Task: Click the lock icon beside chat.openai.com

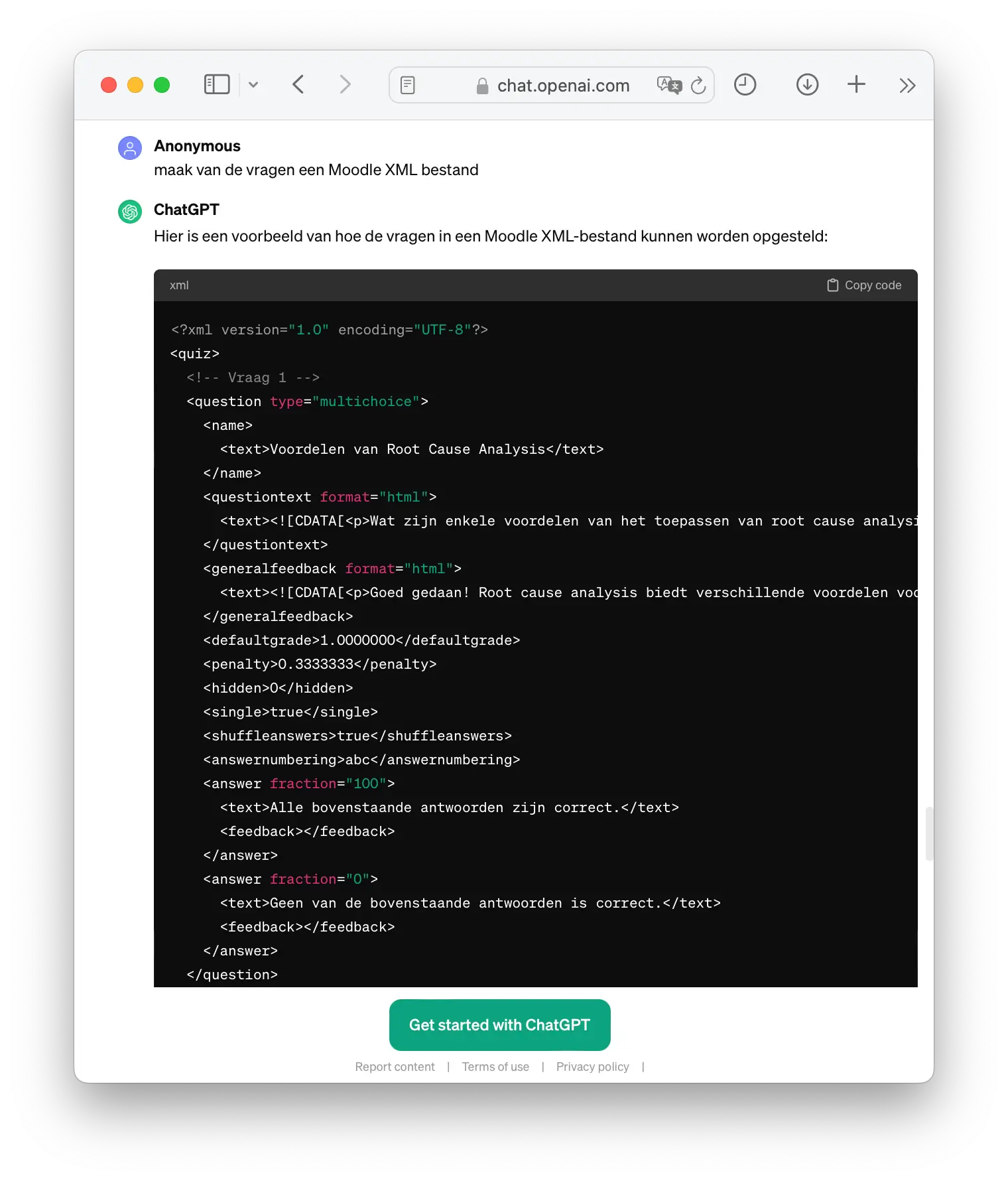Action: [482, 86]
